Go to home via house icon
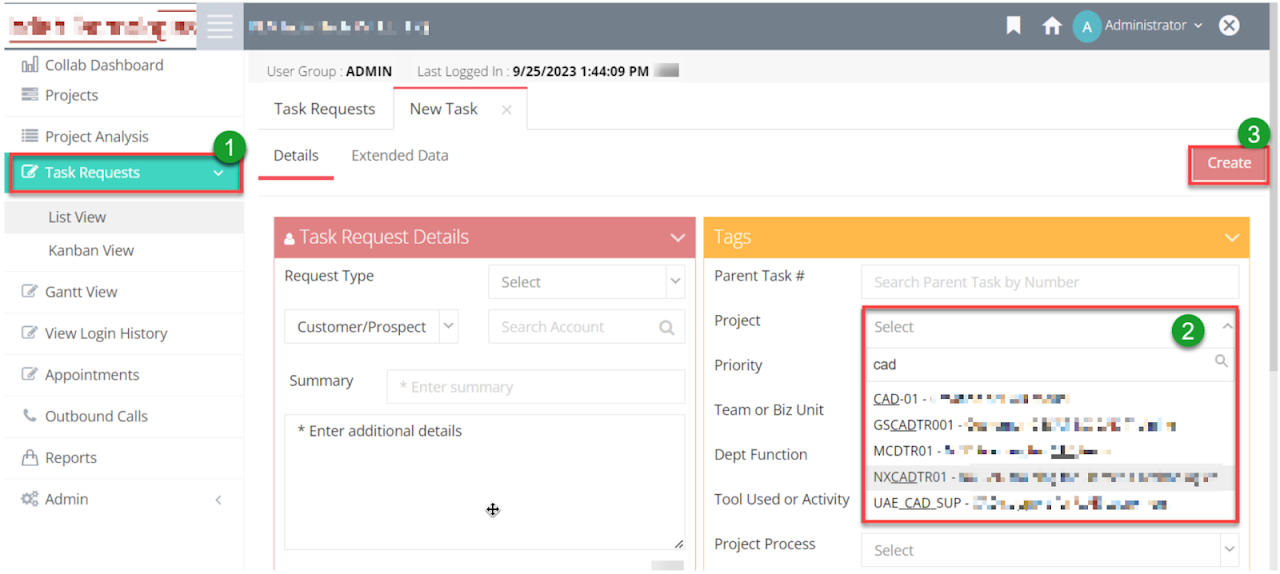The width and height of the screenshot is (1280, 574). [x=1051, y=26]
